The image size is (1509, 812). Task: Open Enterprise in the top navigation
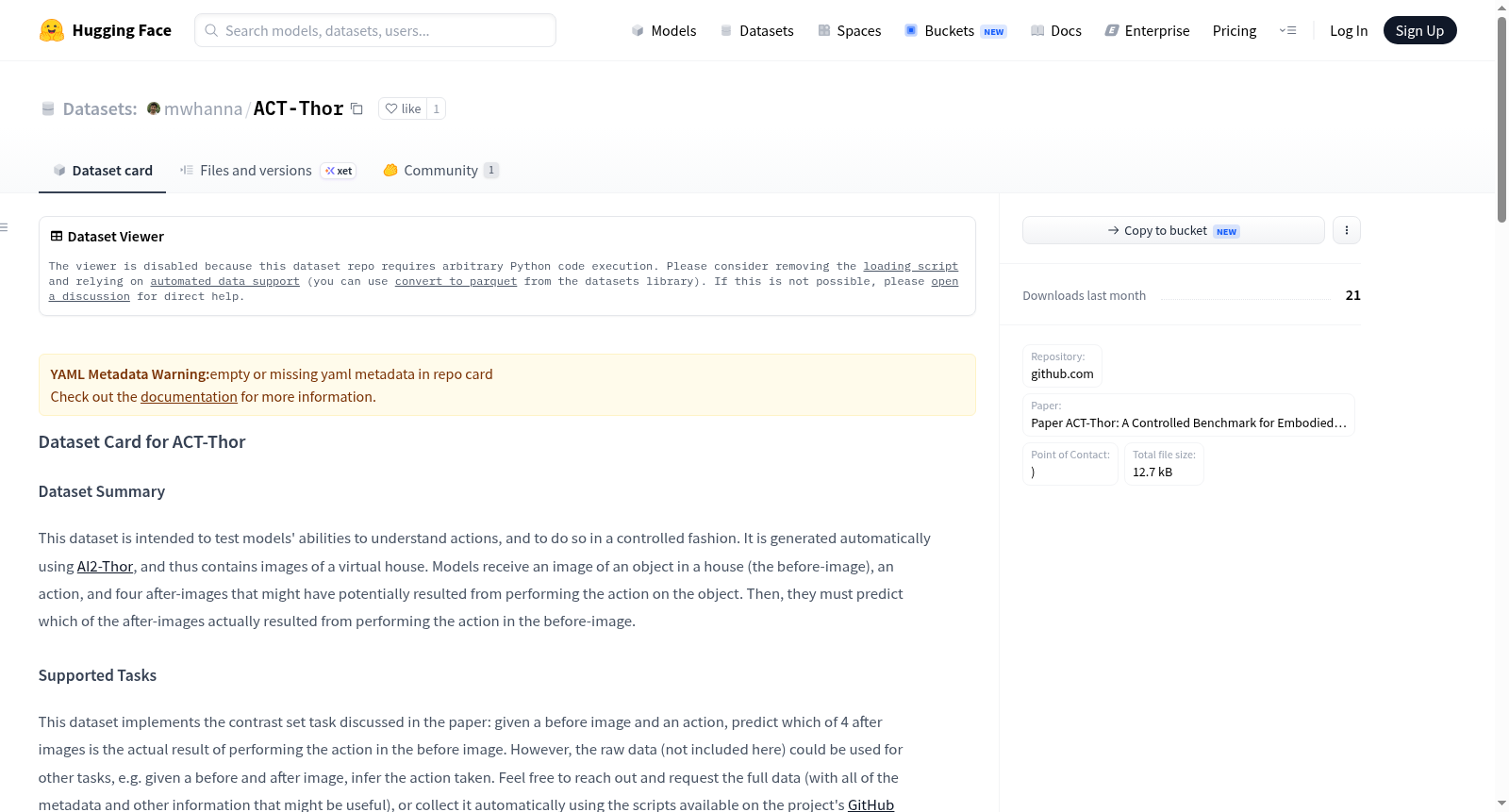tap(1147, 30)
